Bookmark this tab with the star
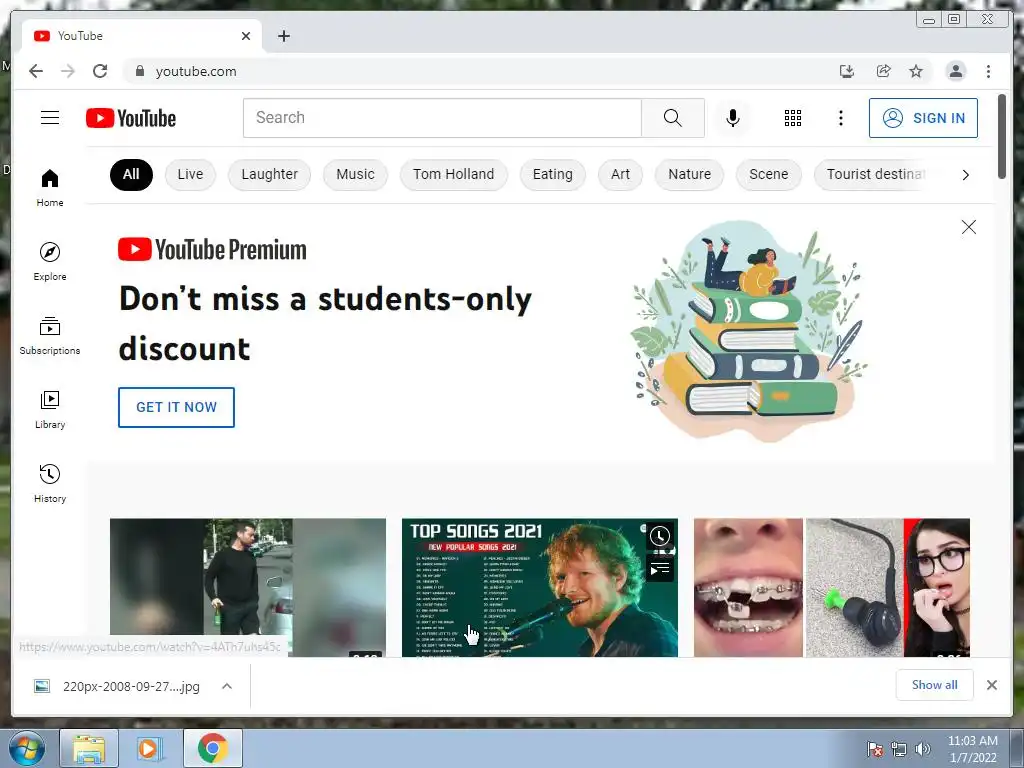Viewport: 1024px width, 768px height. pos(916,71)
